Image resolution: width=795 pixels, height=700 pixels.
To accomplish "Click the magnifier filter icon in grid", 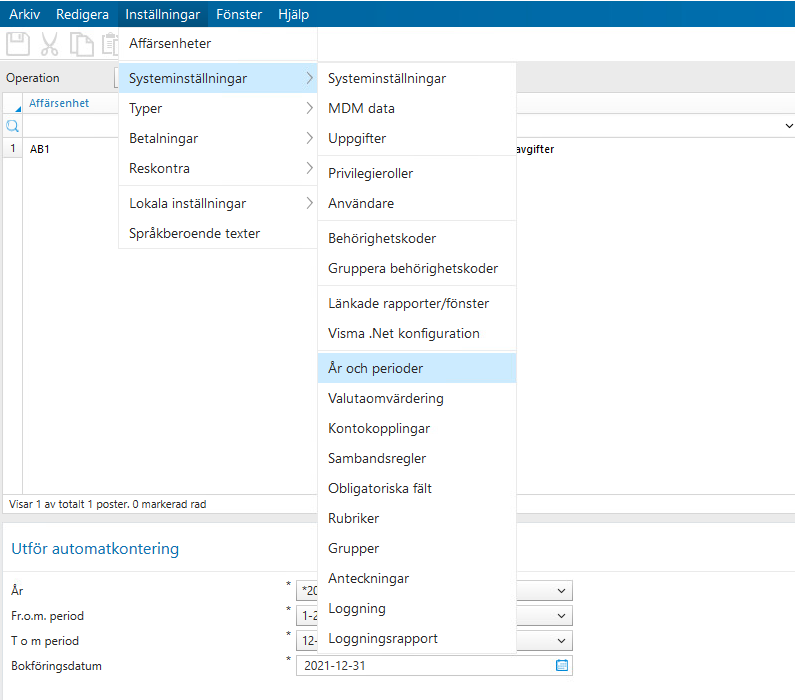I will click(x=12, y=126).
